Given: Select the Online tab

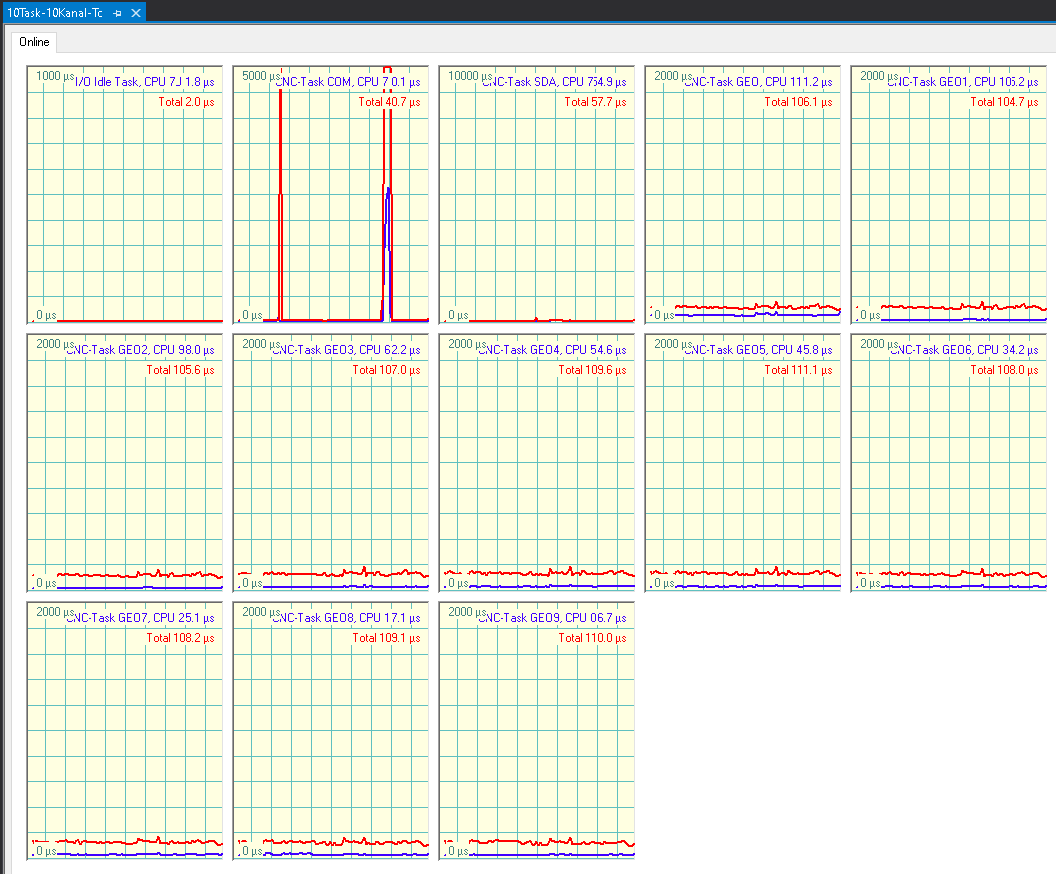Looking at the screenshot, I should pyautogui.click(x=34, y=42).
